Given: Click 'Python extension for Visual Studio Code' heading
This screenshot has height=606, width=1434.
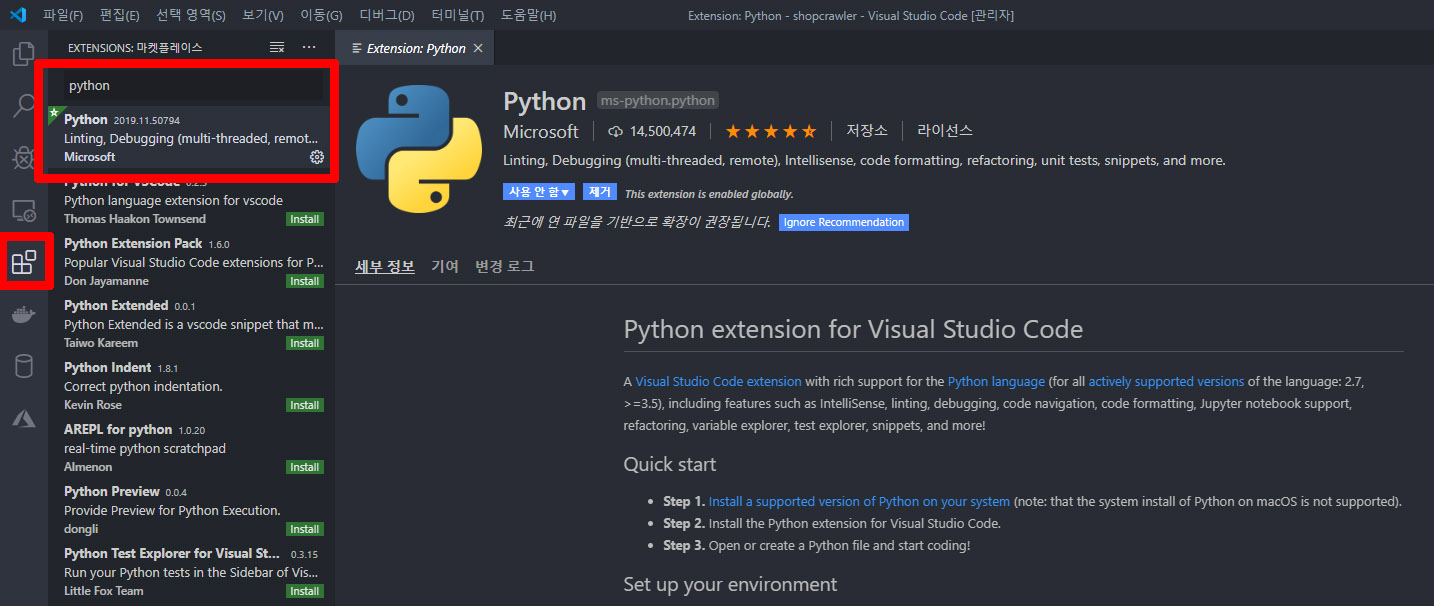Looking at the screenshot, I should tap(853, 329).
